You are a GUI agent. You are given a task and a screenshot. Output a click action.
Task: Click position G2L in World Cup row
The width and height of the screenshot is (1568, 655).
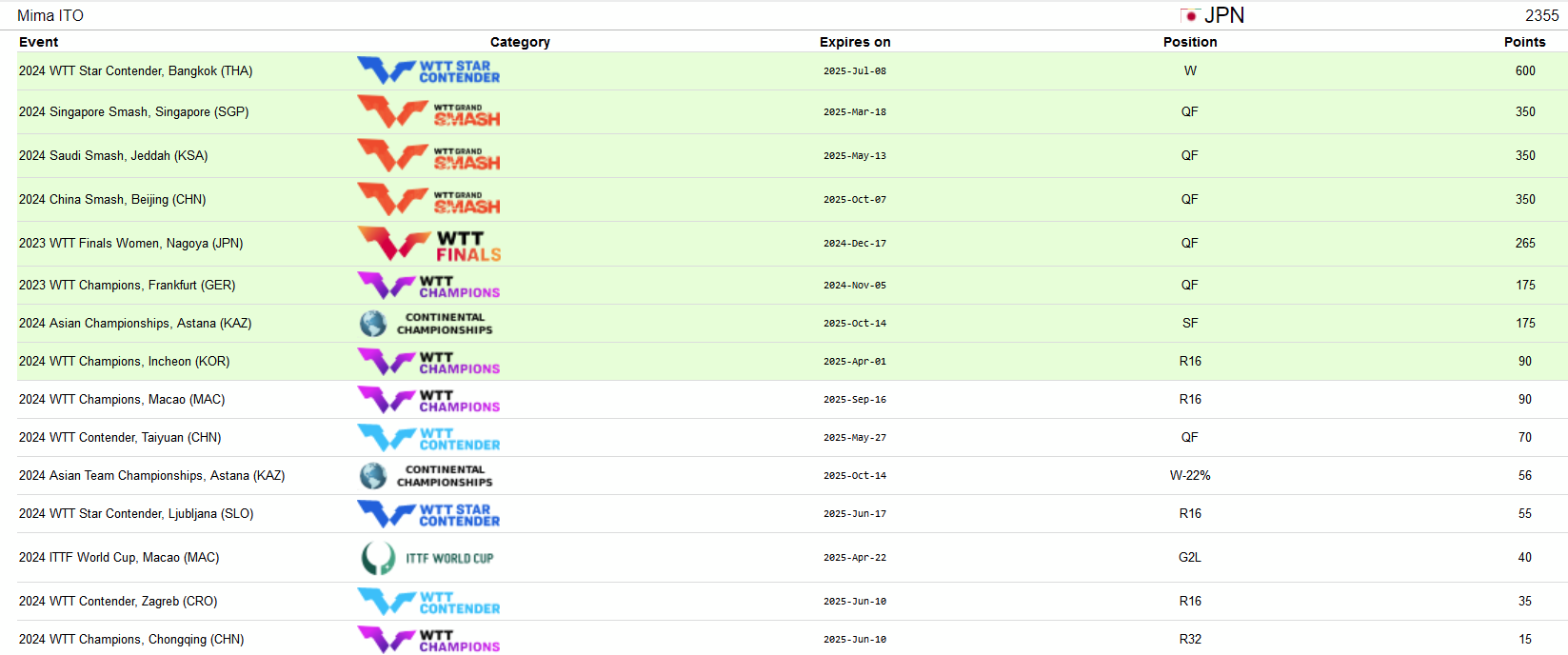click(1190, 558)
